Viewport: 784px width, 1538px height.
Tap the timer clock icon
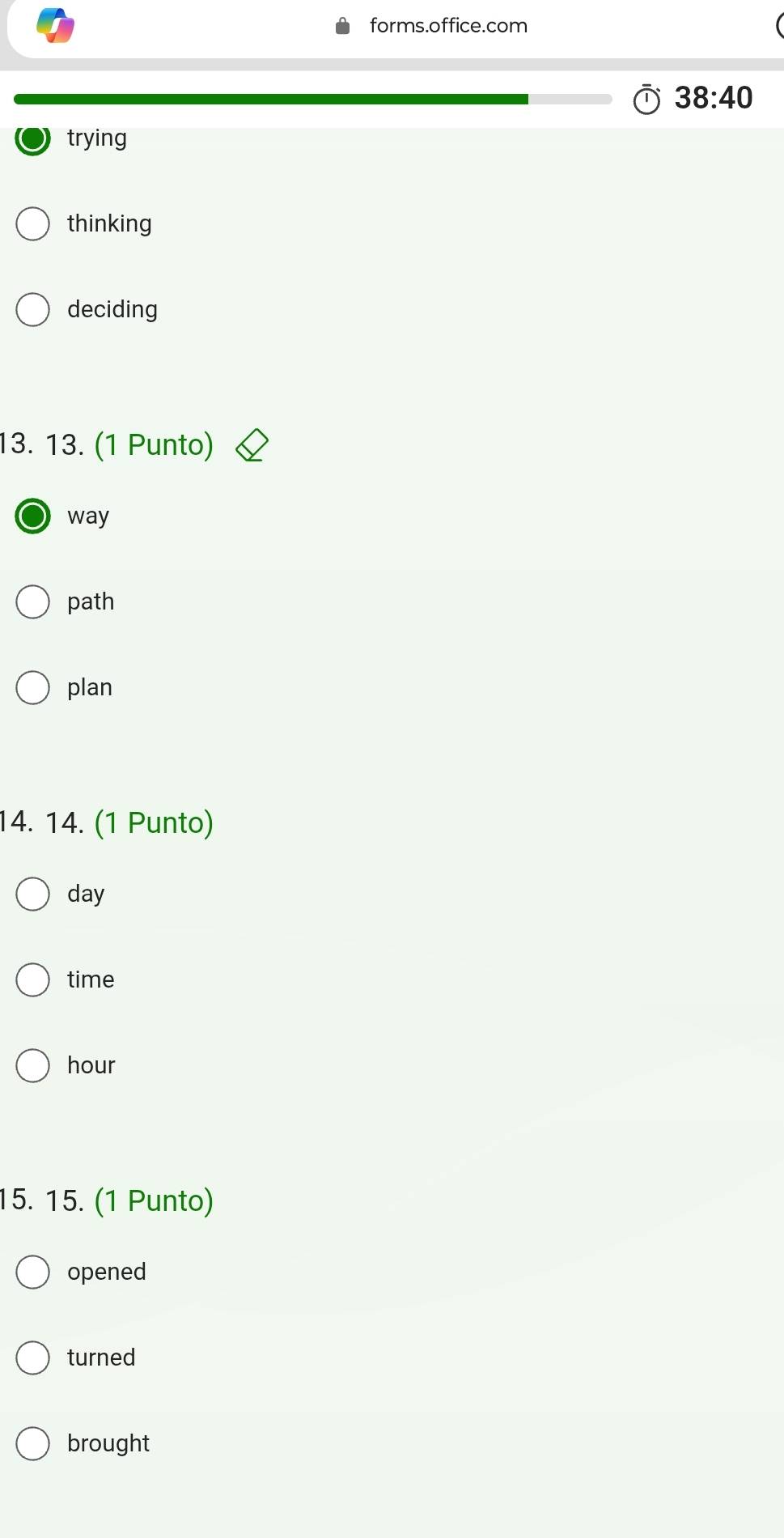tap(646, 99)
